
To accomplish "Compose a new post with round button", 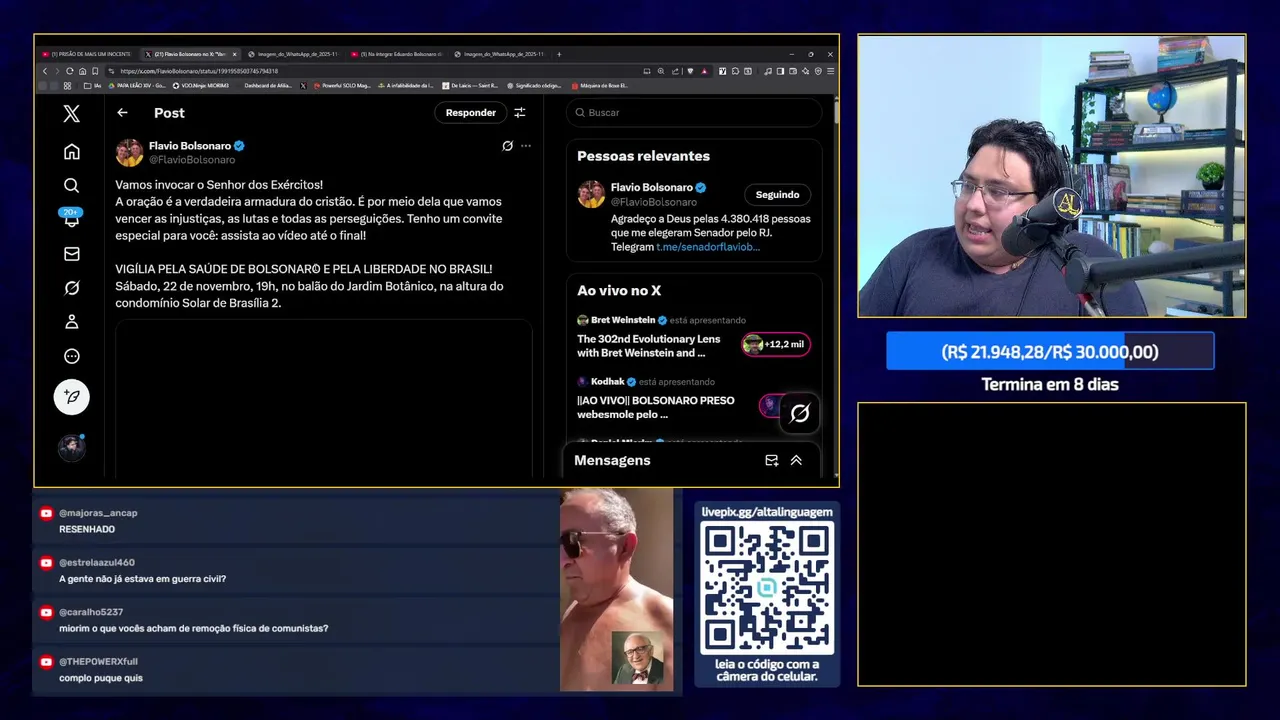I will point(71,397).
